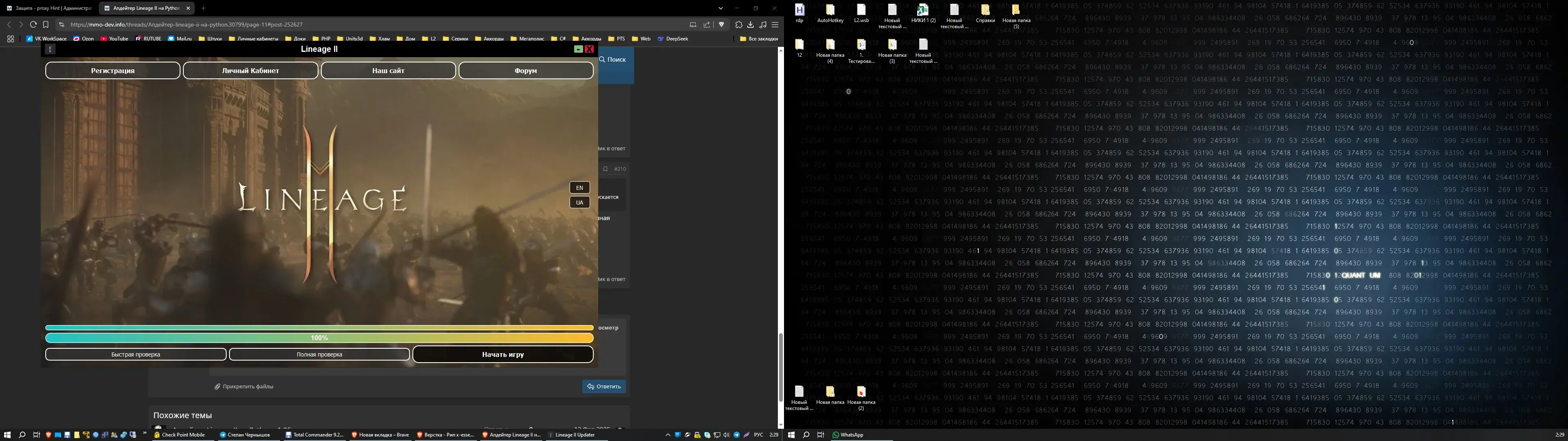
Task: Open the YouTube bookmark
Action: [114, 39]
